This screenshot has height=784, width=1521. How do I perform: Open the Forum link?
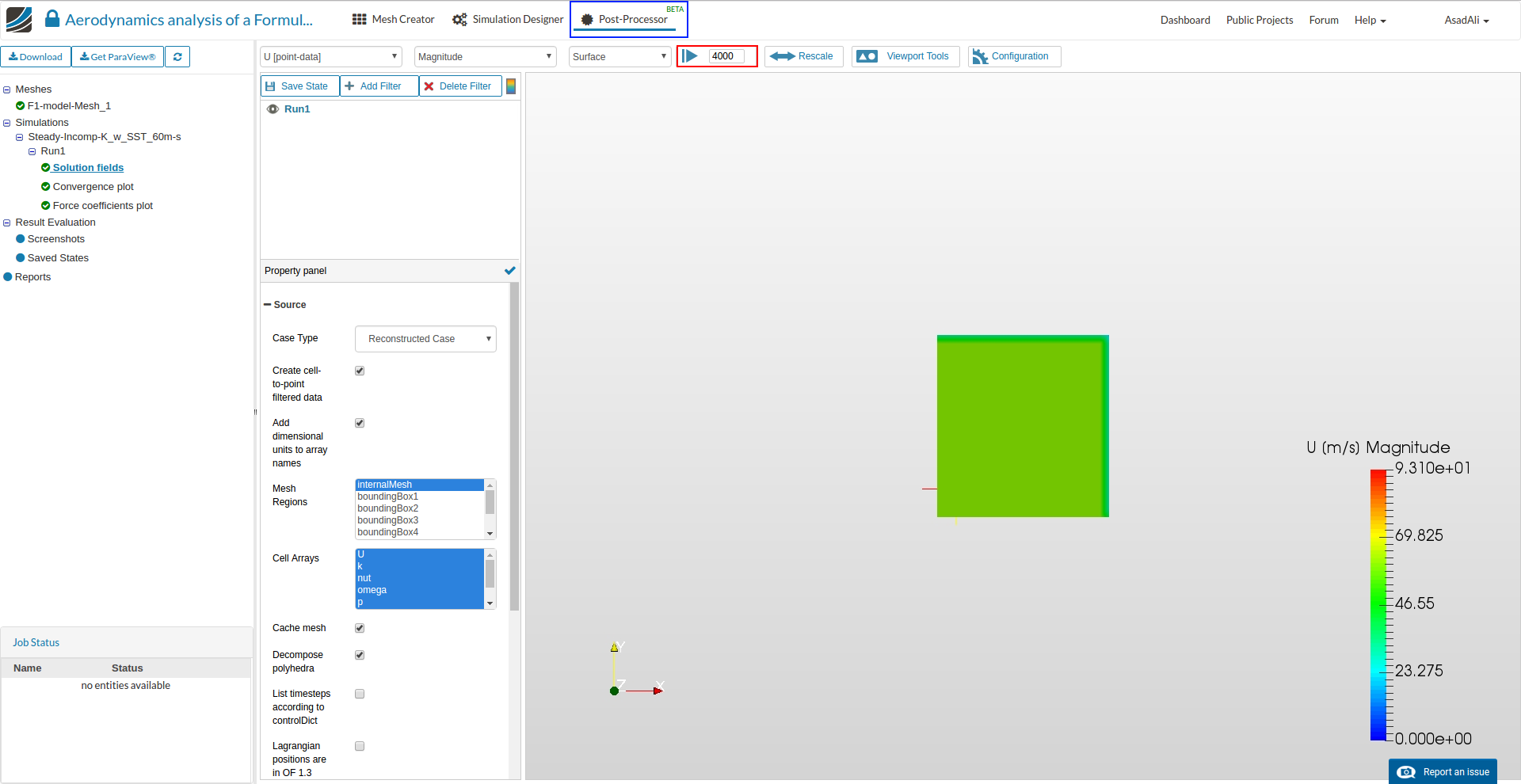tap(1324, 21)
